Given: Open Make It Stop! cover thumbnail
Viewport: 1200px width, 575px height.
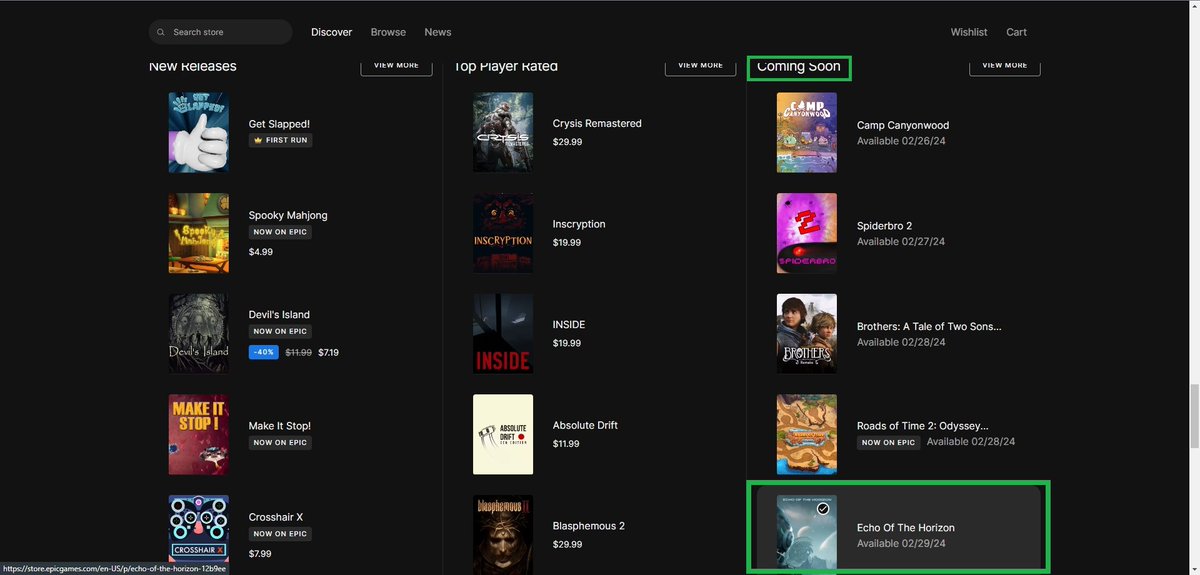Looking at the screenshot, I should [x=199, y=434].
